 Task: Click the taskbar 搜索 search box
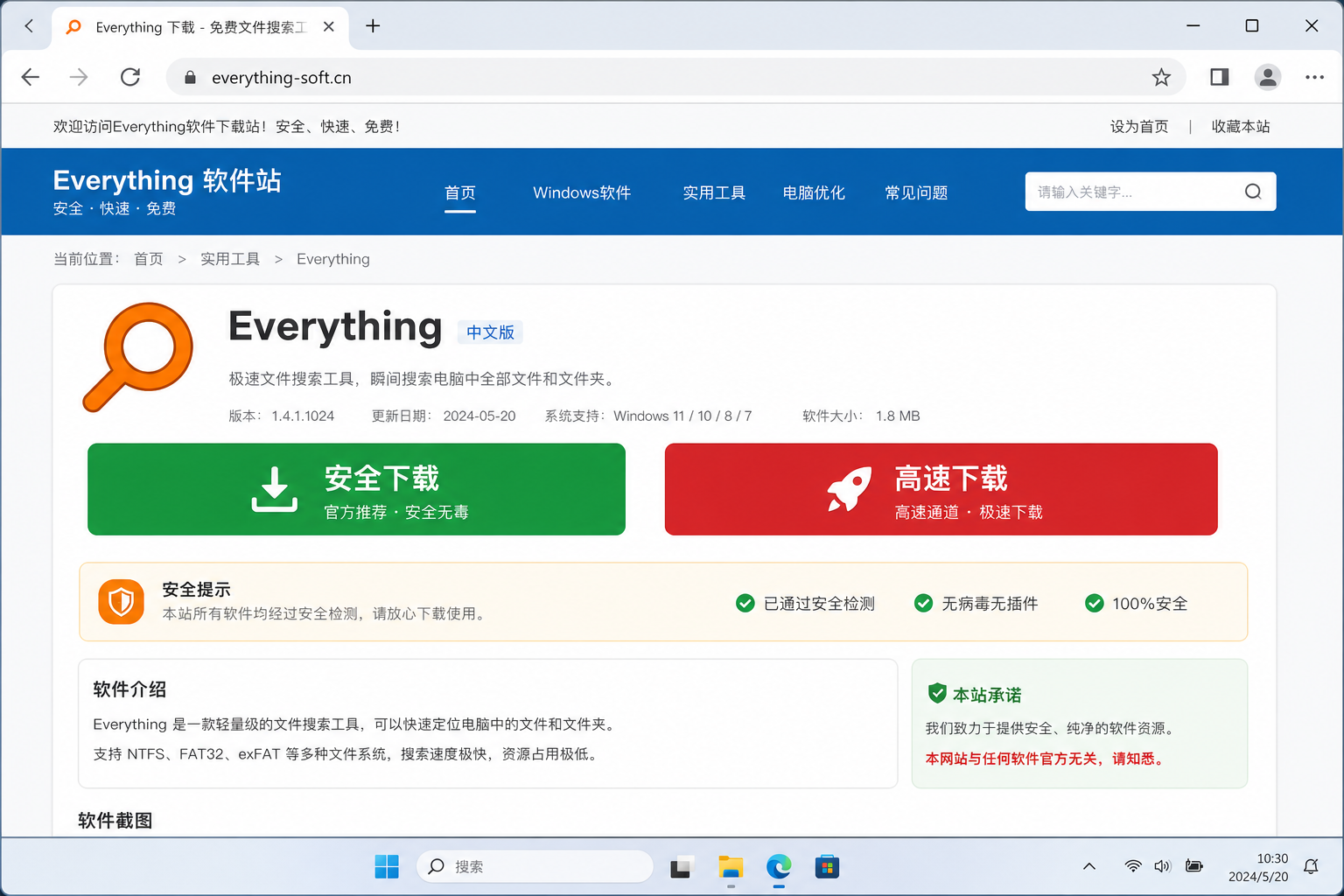pos(535,866)
